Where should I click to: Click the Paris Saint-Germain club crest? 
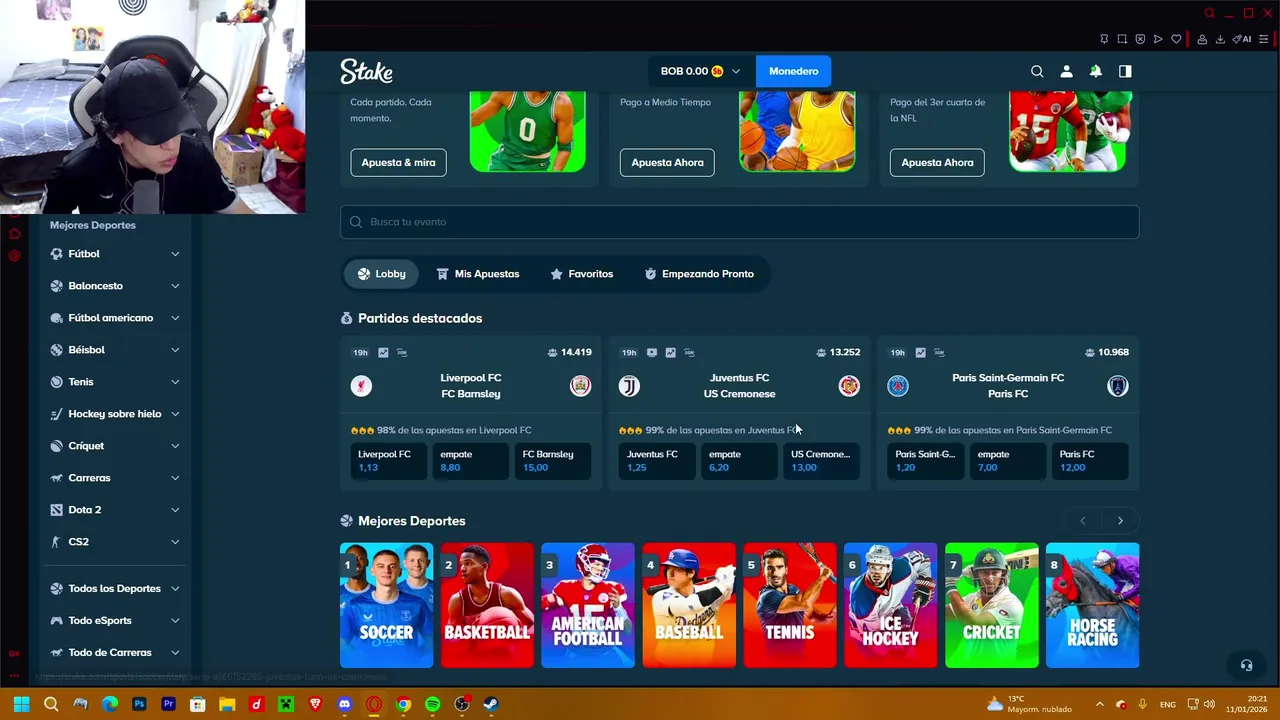tap(898, 386)
